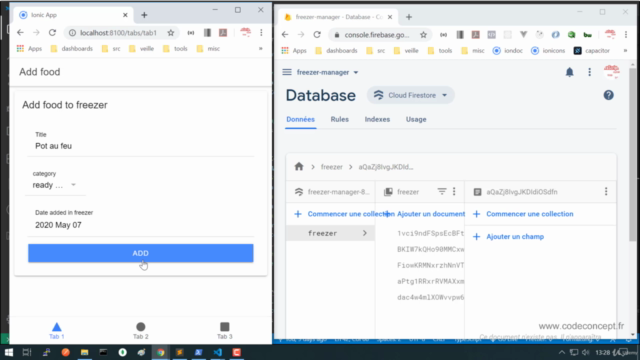This screenshot has height=360, width=640.
Task: Select the Données tab
Action: (300, 119)
